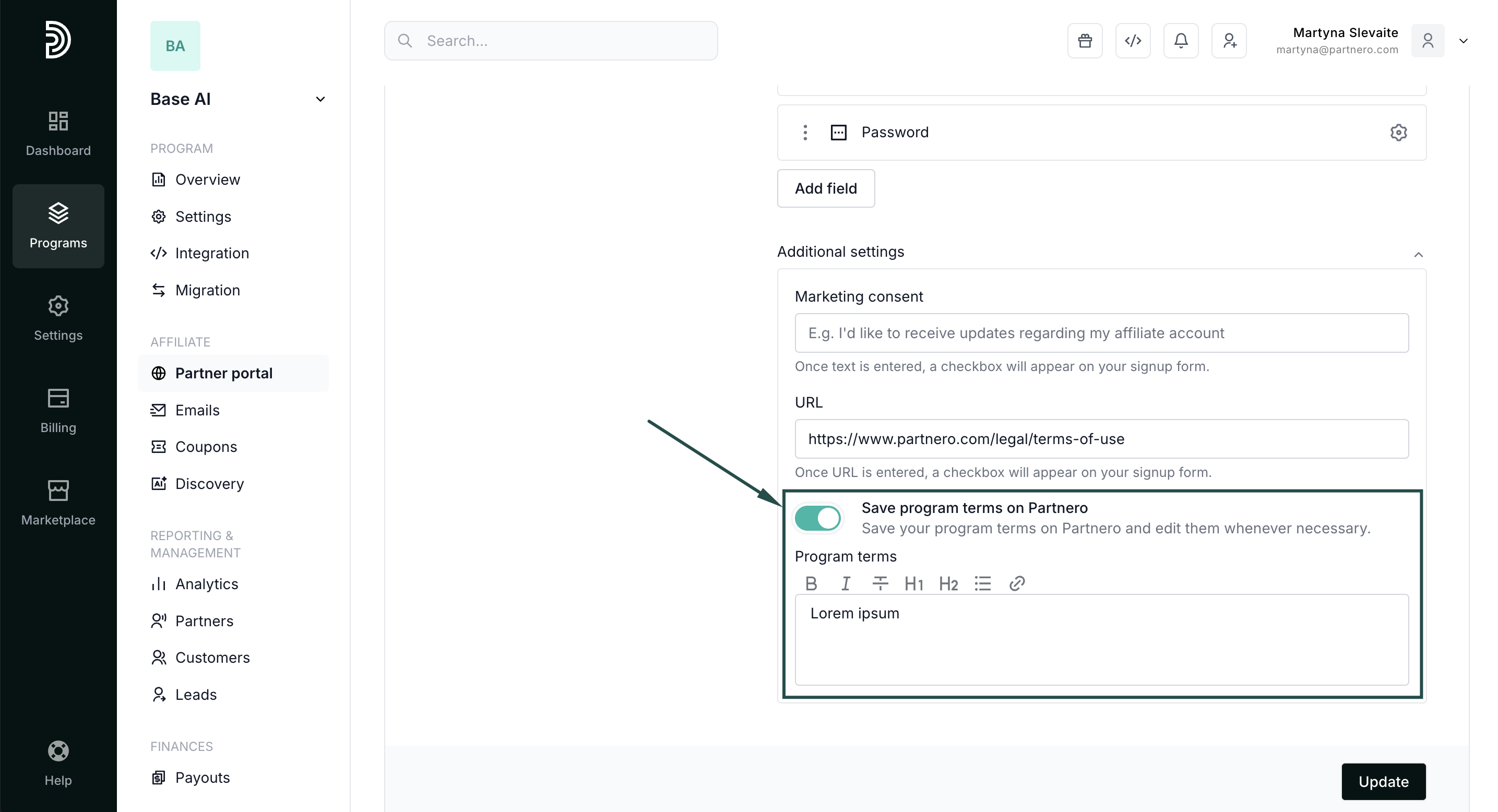Click the strikethrough formatting icon

coord(880,583)
